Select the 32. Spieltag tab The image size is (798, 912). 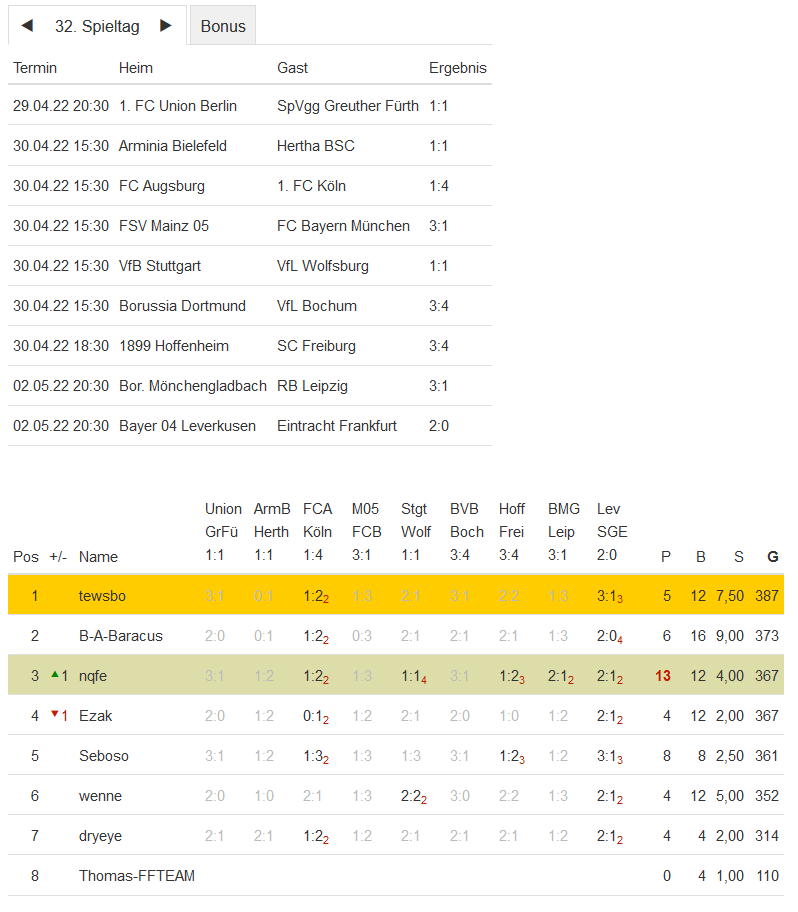pos(97,26)
